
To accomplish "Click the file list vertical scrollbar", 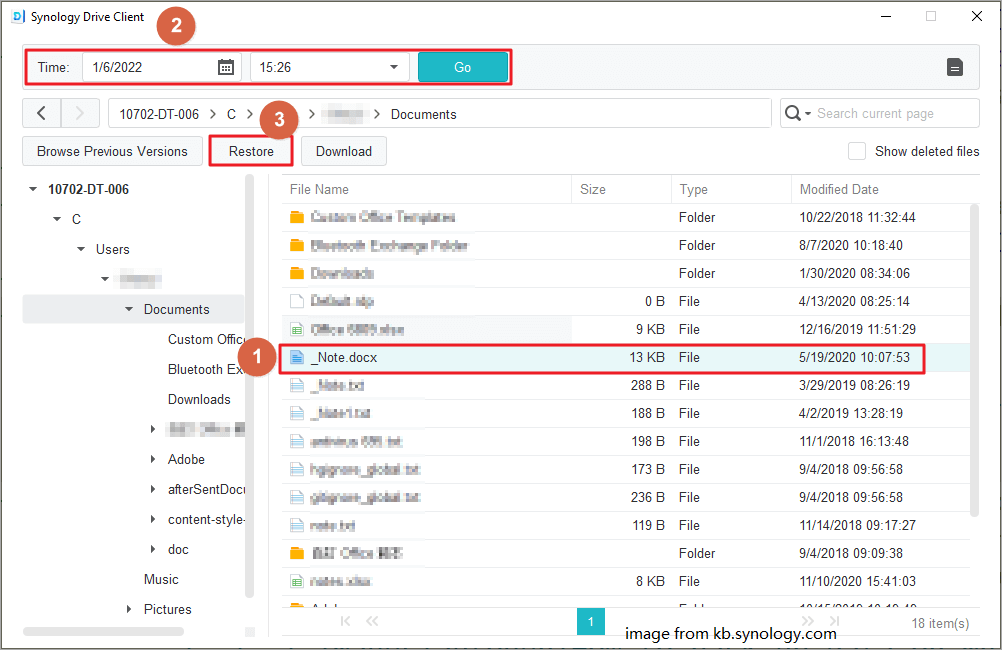I will (x=974, y=360).
